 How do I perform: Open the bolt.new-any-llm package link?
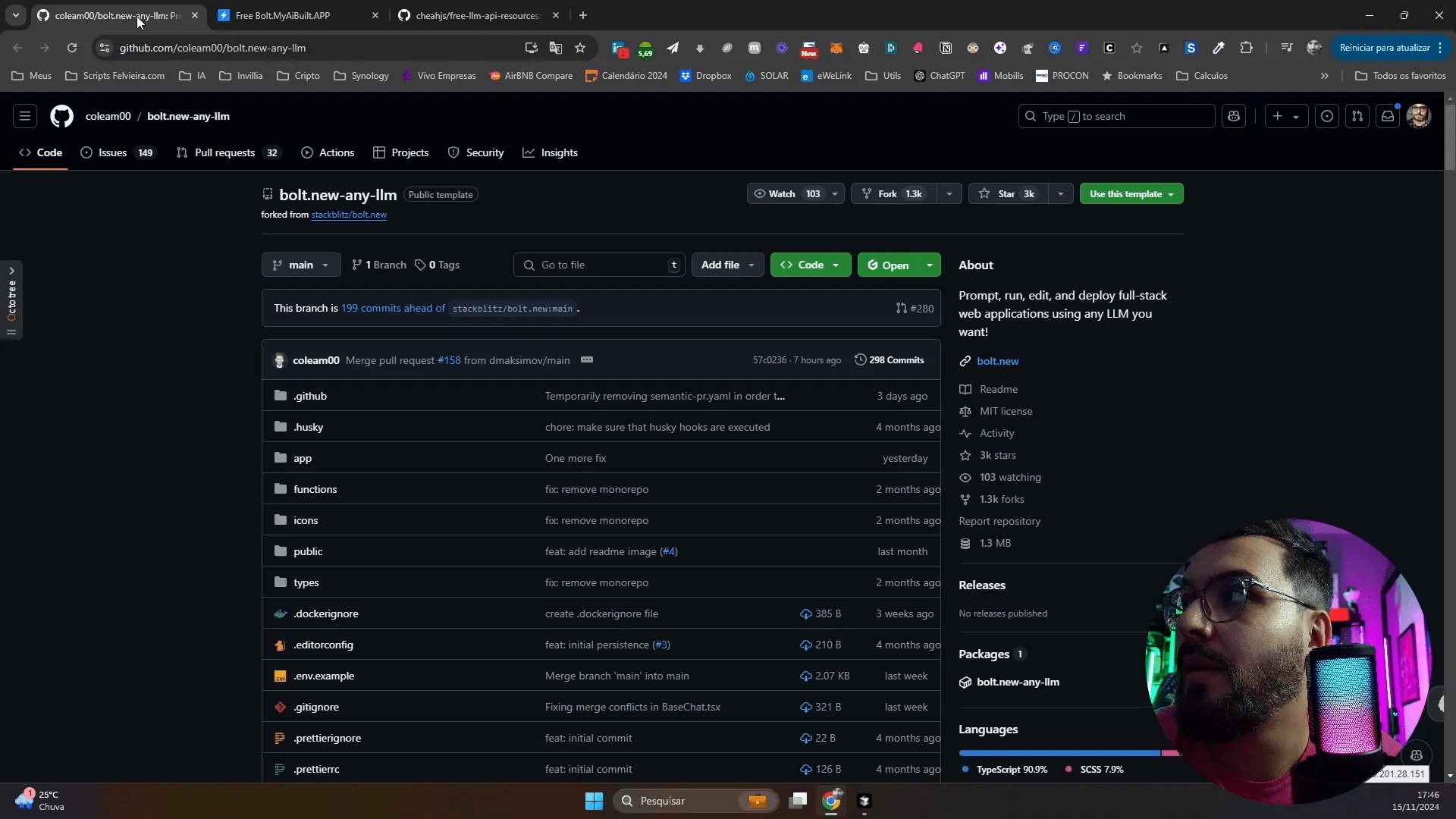pos(1018,682)
